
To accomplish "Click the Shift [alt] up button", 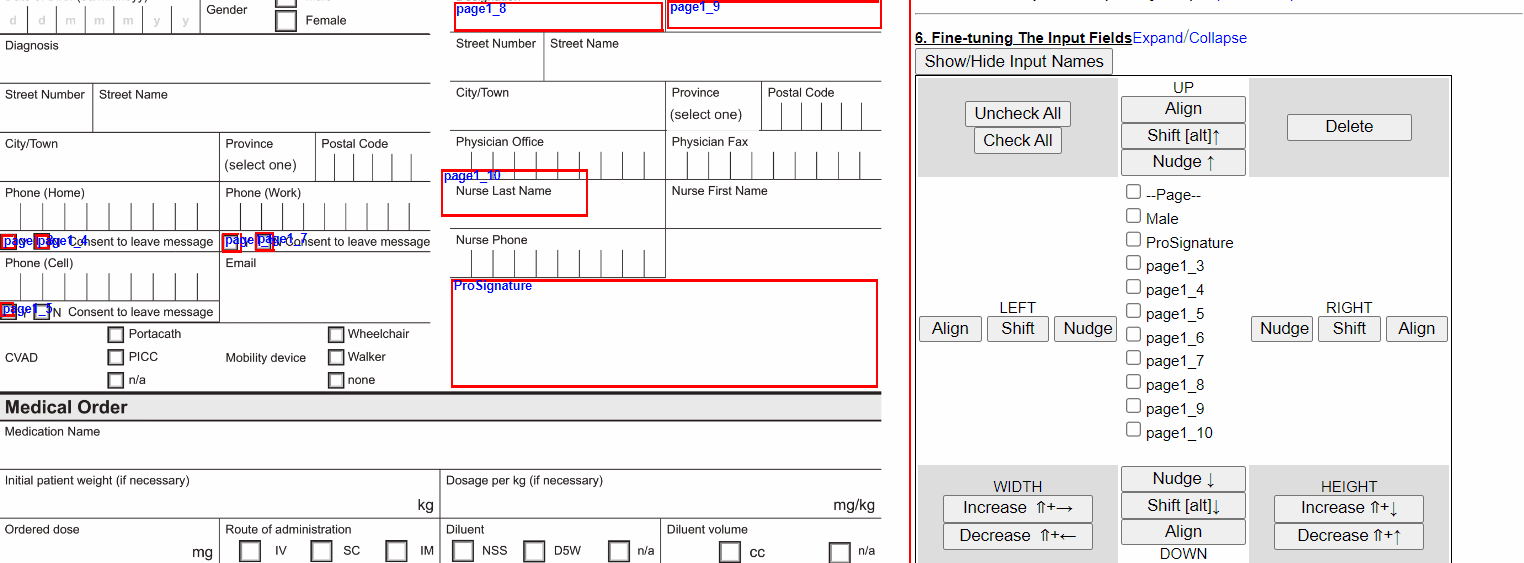I will [x=1183, y=136].
